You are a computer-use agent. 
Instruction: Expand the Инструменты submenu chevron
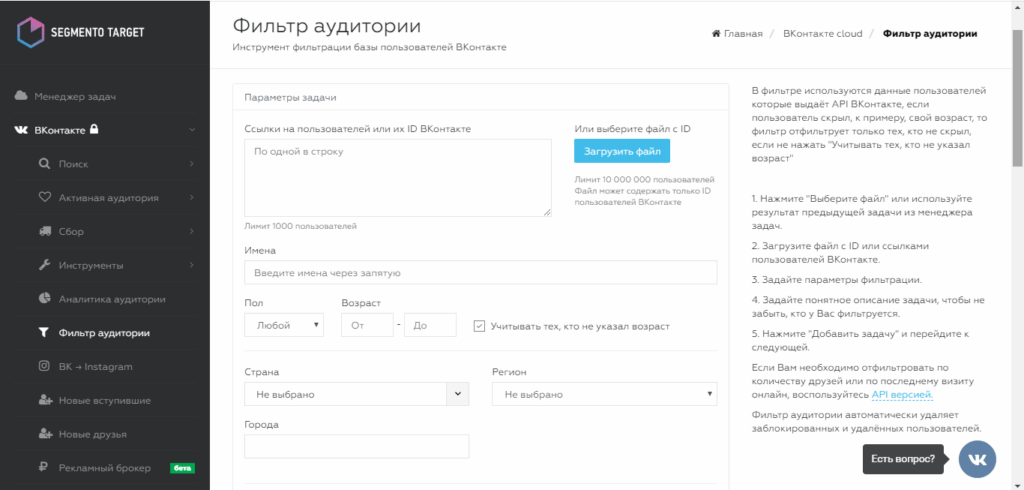click(x=191, y=265)
